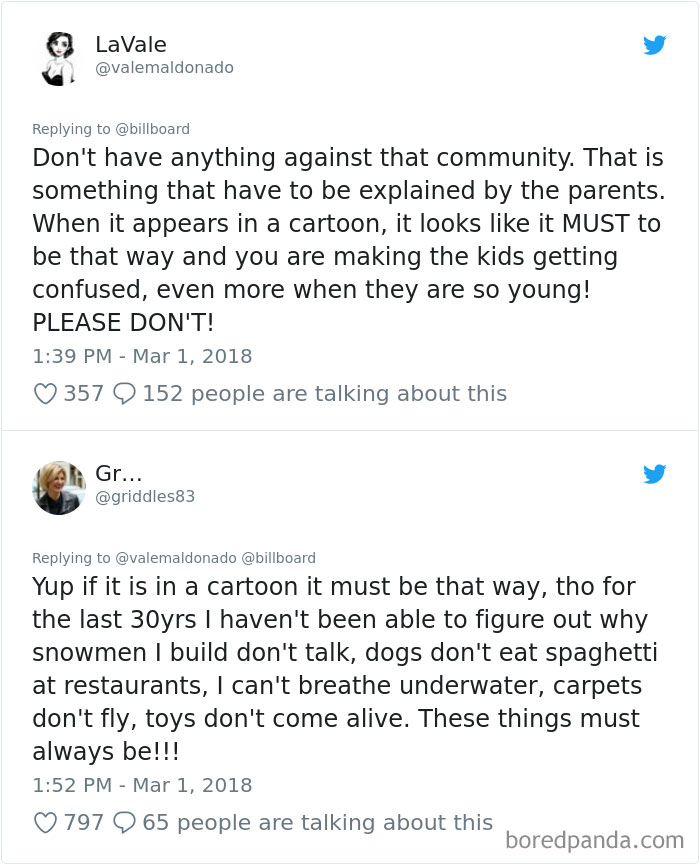Open reply bubble on griddles83's tweet
This screenshot has width=700, height=865.
[124, 823]
